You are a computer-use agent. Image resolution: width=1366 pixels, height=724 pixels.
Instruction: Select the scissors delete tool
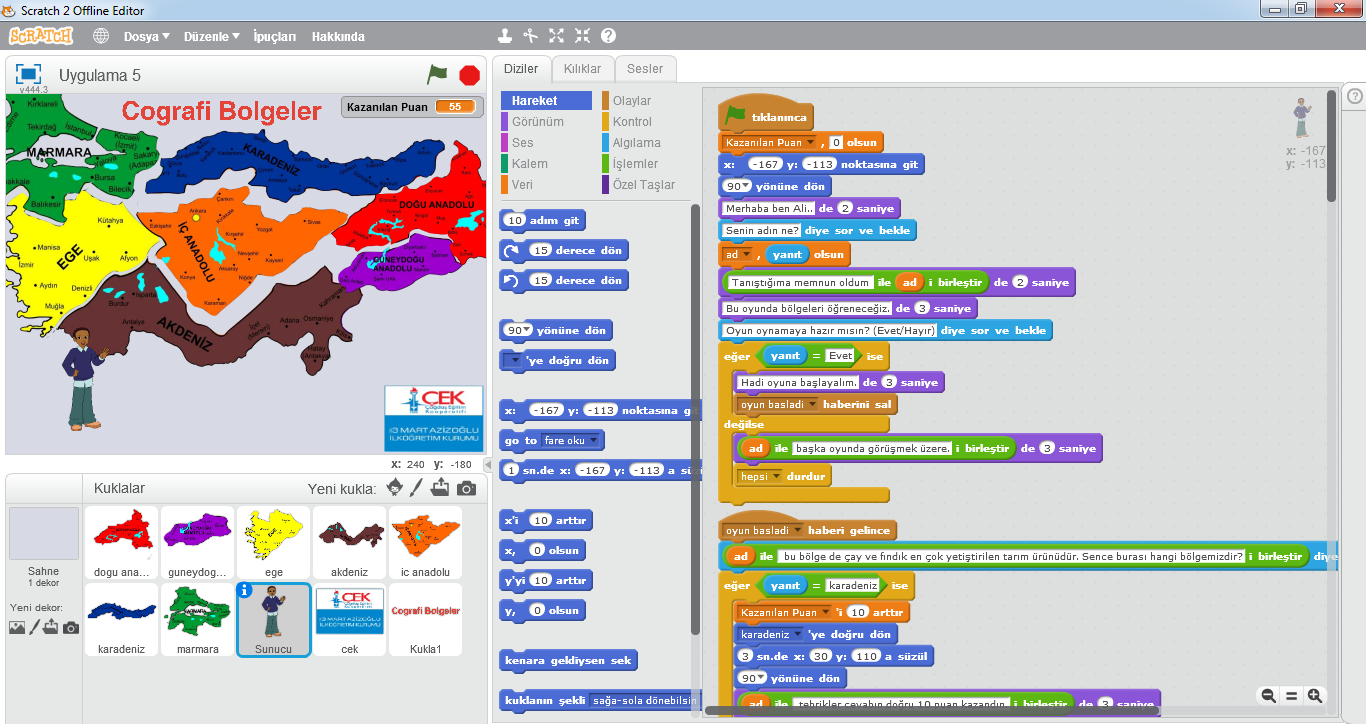tap(531, 36)
